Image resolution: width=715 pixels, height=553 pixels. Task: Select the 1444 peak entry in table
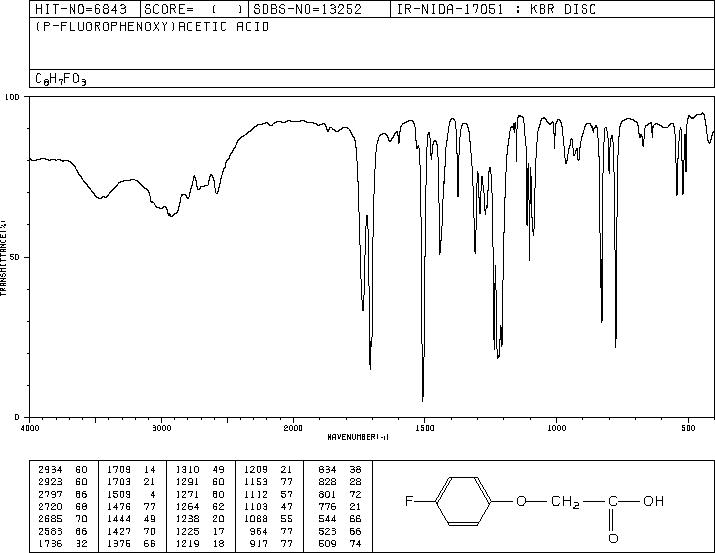click(x=131, y=519)
